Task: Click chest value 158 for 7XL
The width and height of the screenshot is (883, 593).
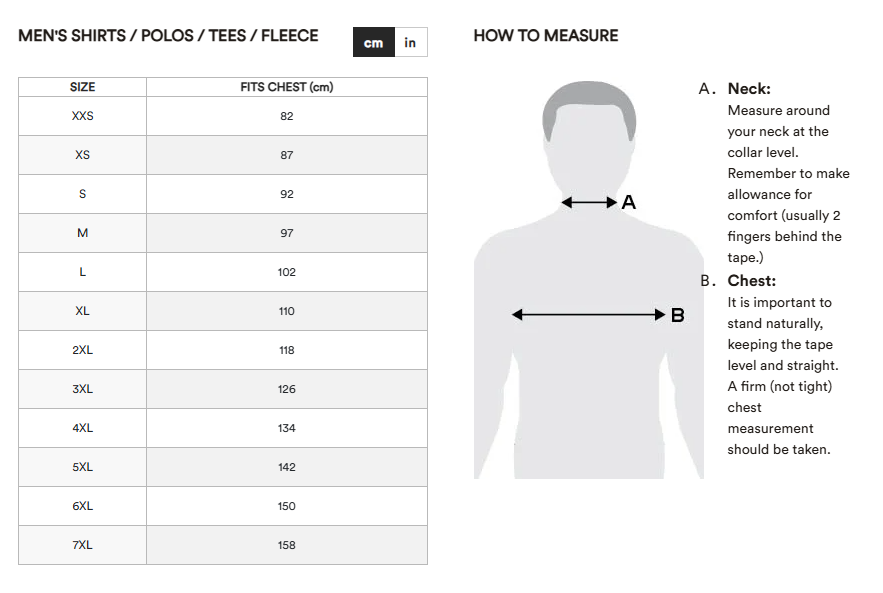Action: 287,545
